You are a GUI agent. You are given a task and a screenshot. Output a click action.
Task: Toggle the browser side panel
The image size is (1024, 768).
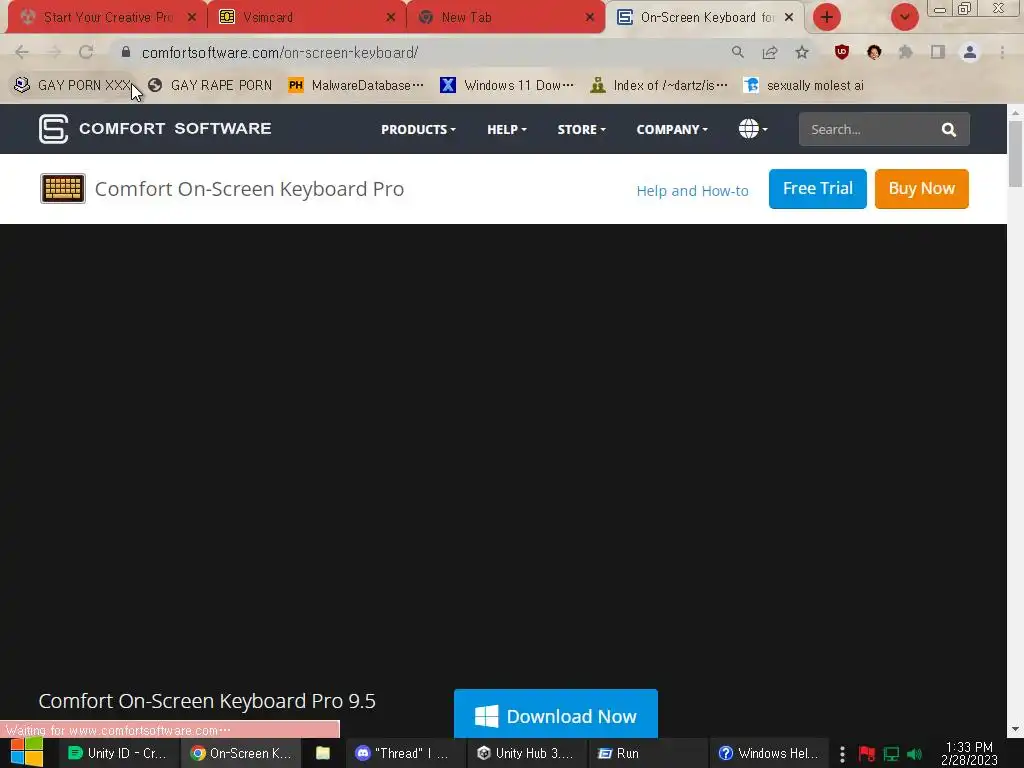(x=938, y=52)
